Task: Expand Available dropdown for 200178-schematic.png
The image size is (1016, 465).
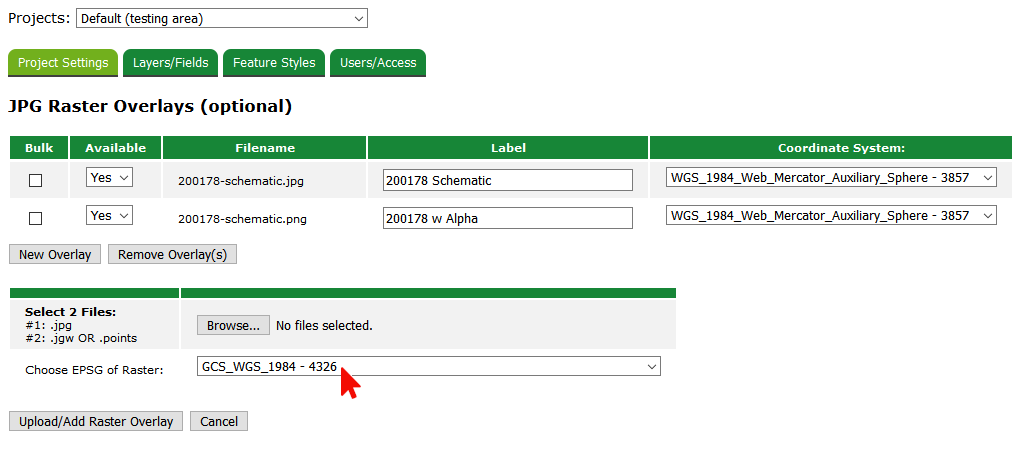Action: tap(109, 215)
